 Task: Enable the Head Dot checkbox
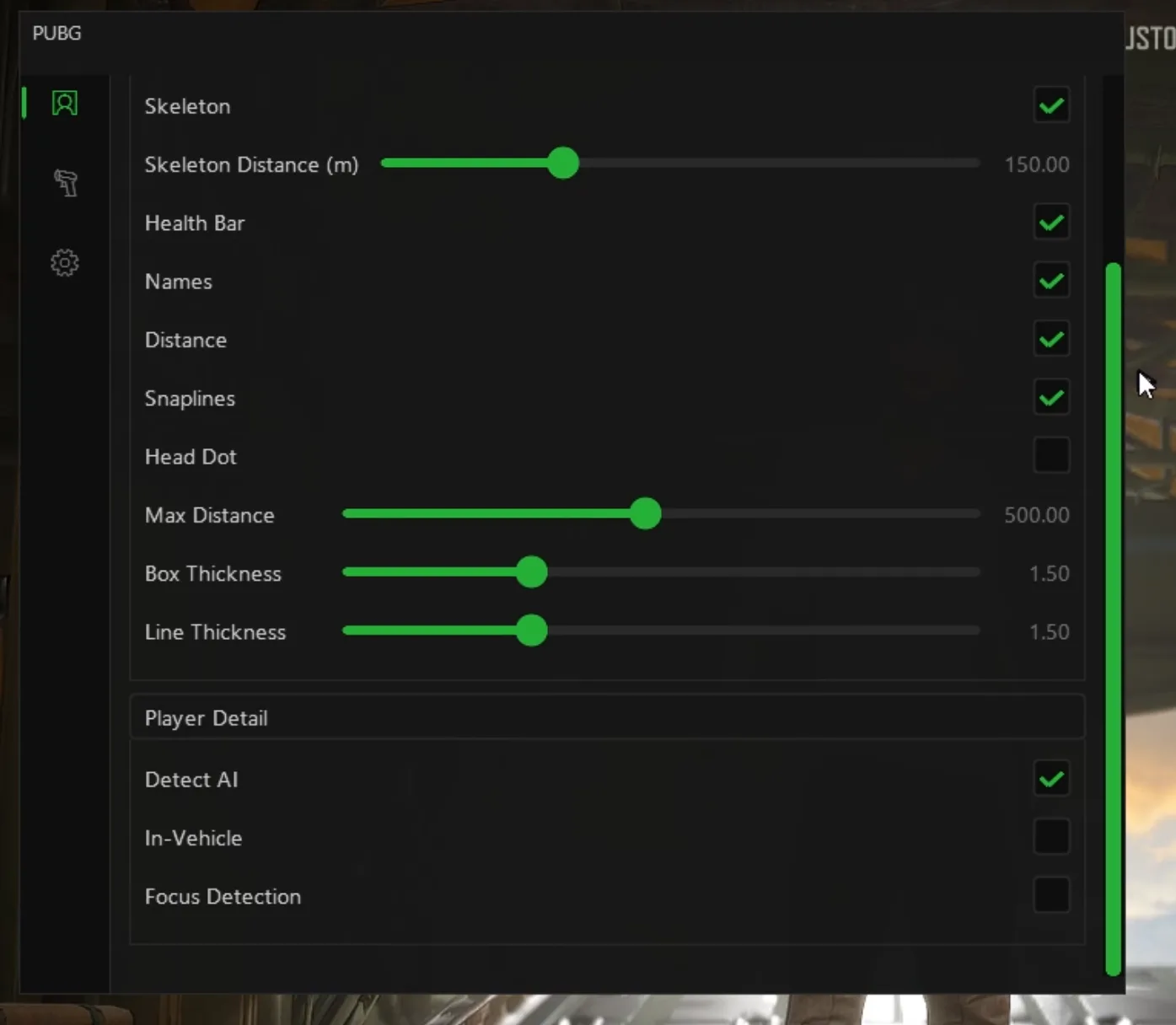(1051, 455)
